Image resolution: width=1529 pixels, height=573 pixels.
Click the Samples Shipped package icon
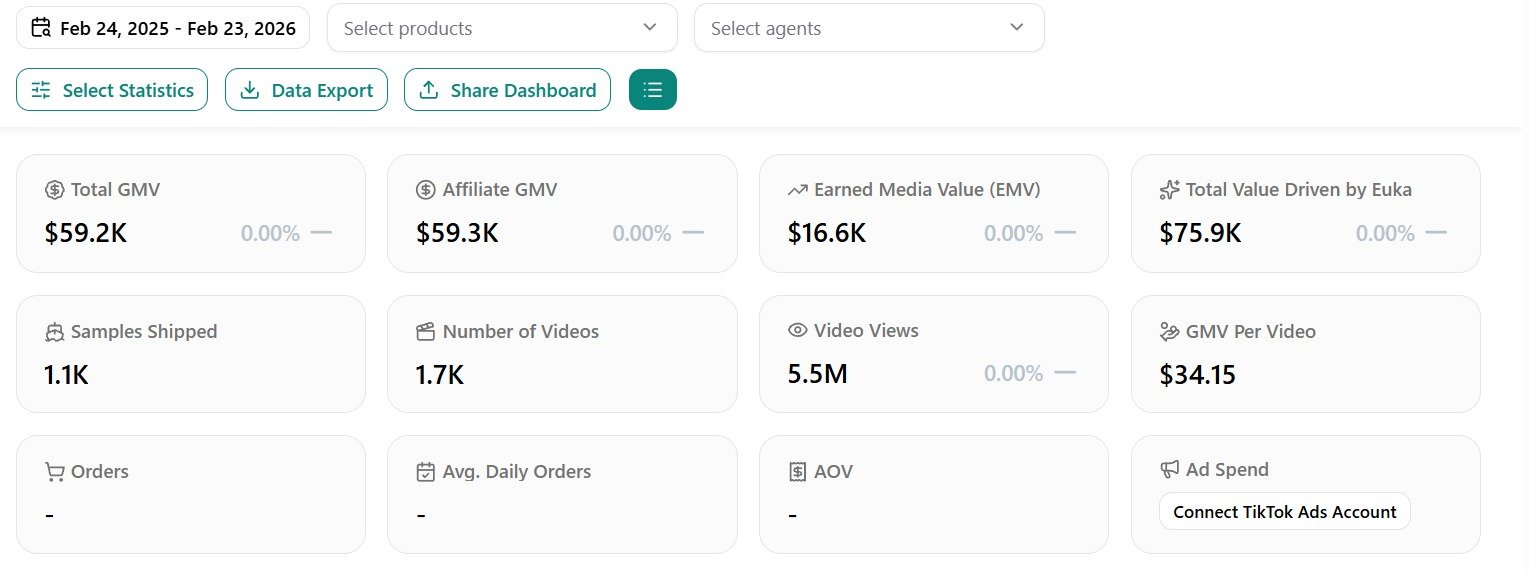tap(55, 332)
